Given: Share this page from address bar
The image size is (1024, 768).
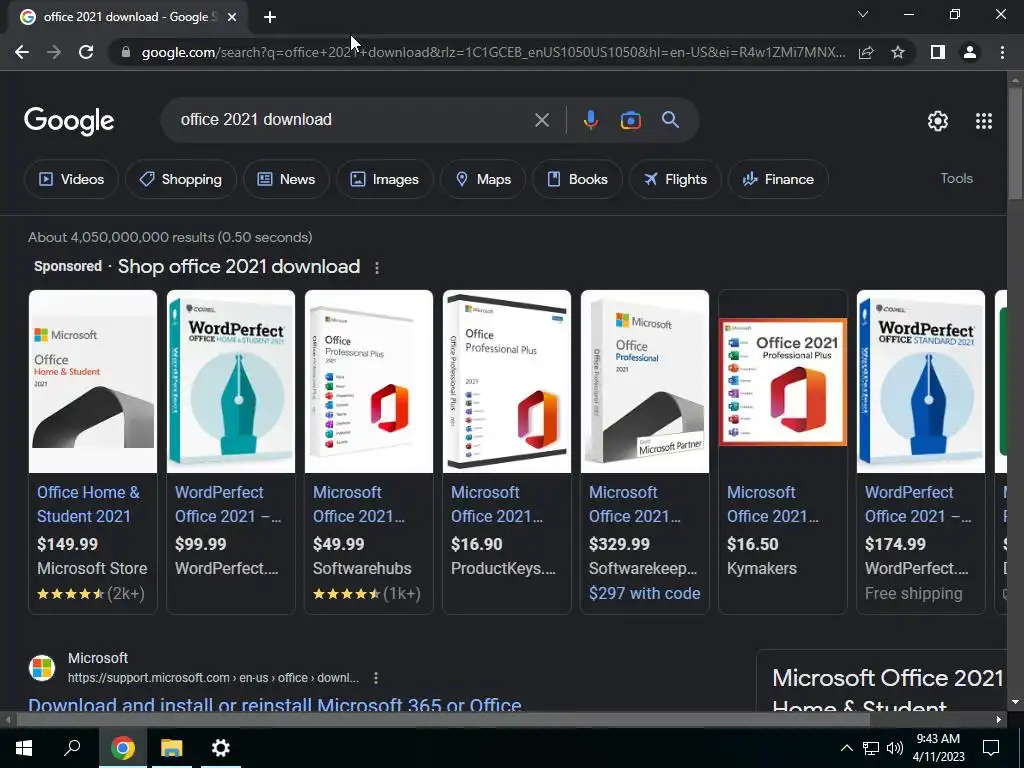Looking at the screenshot, I should [x=866, y=52].
